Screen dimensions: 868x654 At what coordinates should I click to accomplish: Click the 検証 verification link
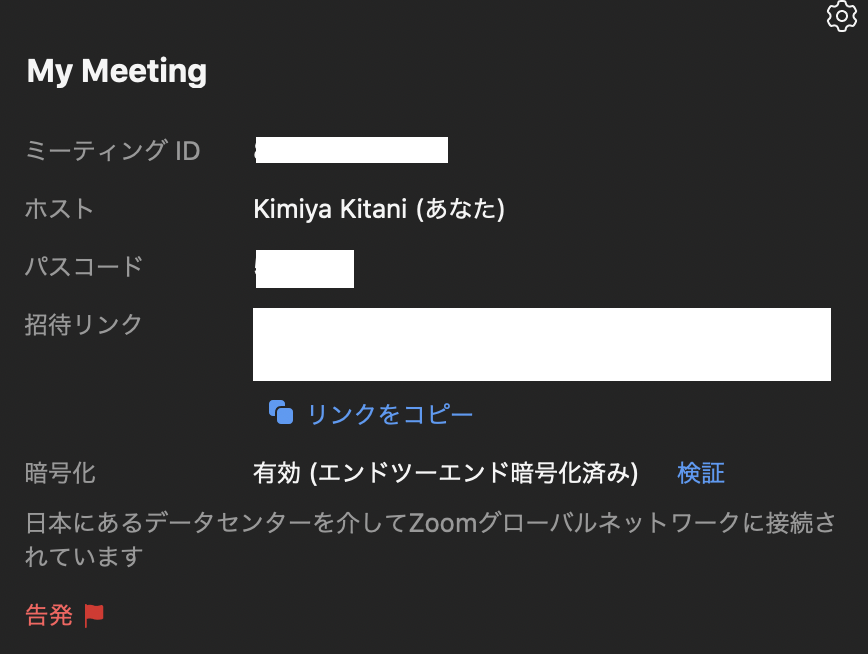(x=701, y=473)
